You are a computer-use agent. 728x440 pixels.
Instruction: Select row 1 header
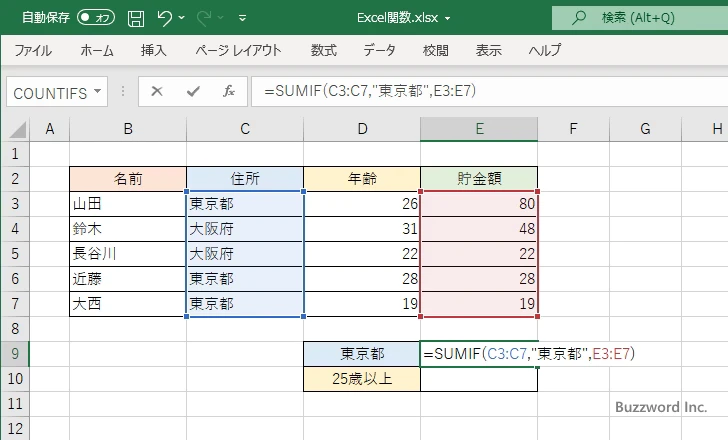pyautogui.click(x=15, y=154)
